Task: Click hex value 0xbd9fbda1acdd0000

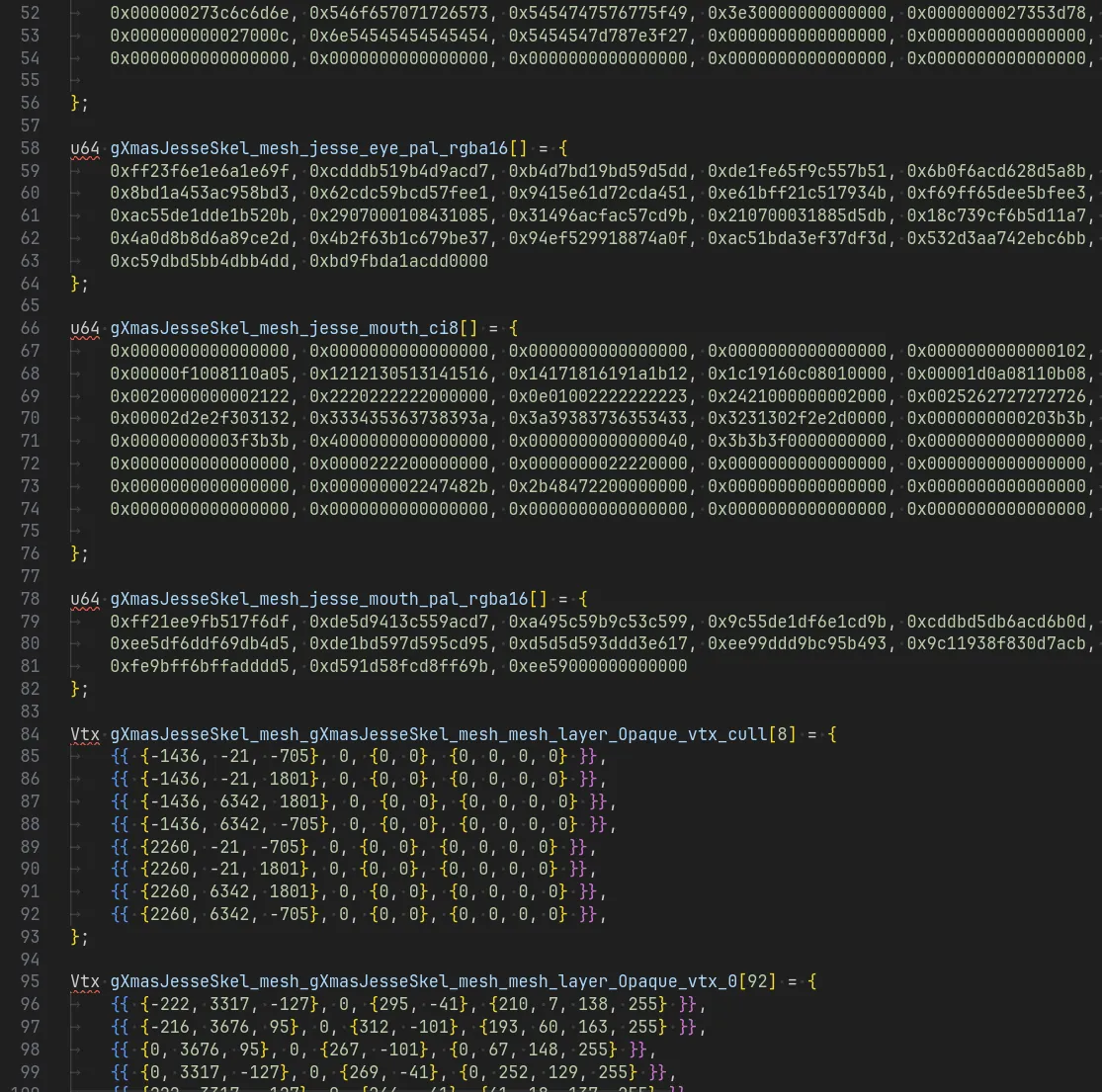Action: (x=398, y=261)
